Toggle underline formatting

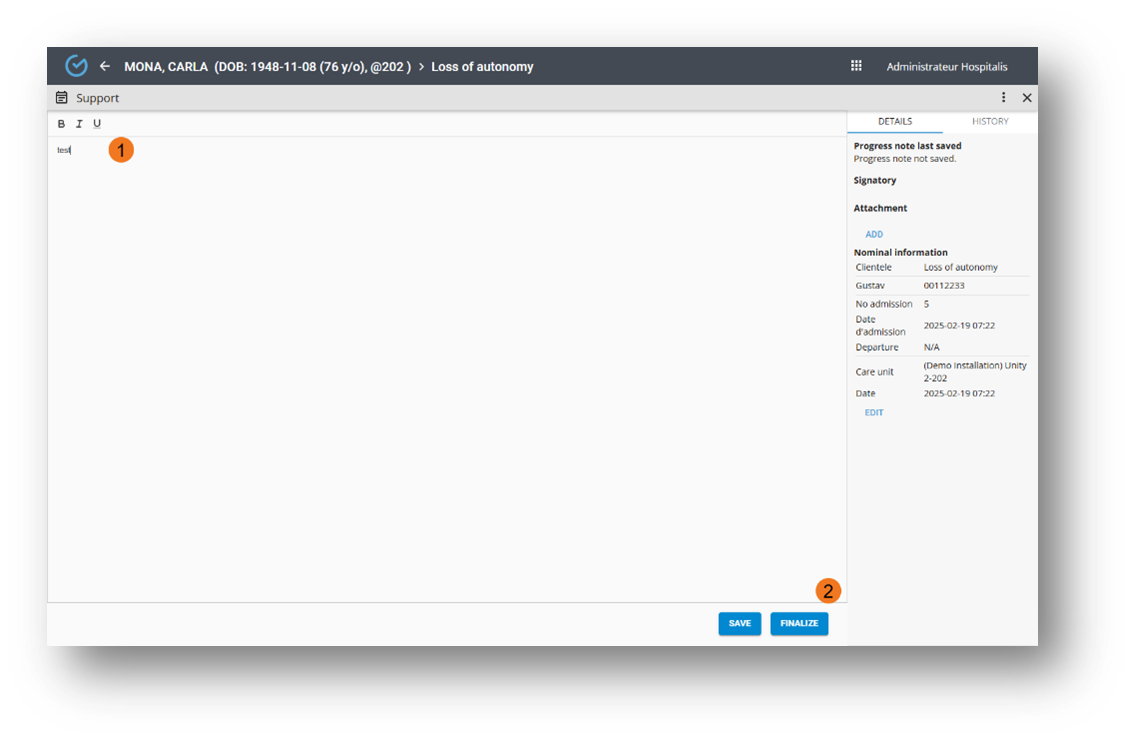[97, 124]
